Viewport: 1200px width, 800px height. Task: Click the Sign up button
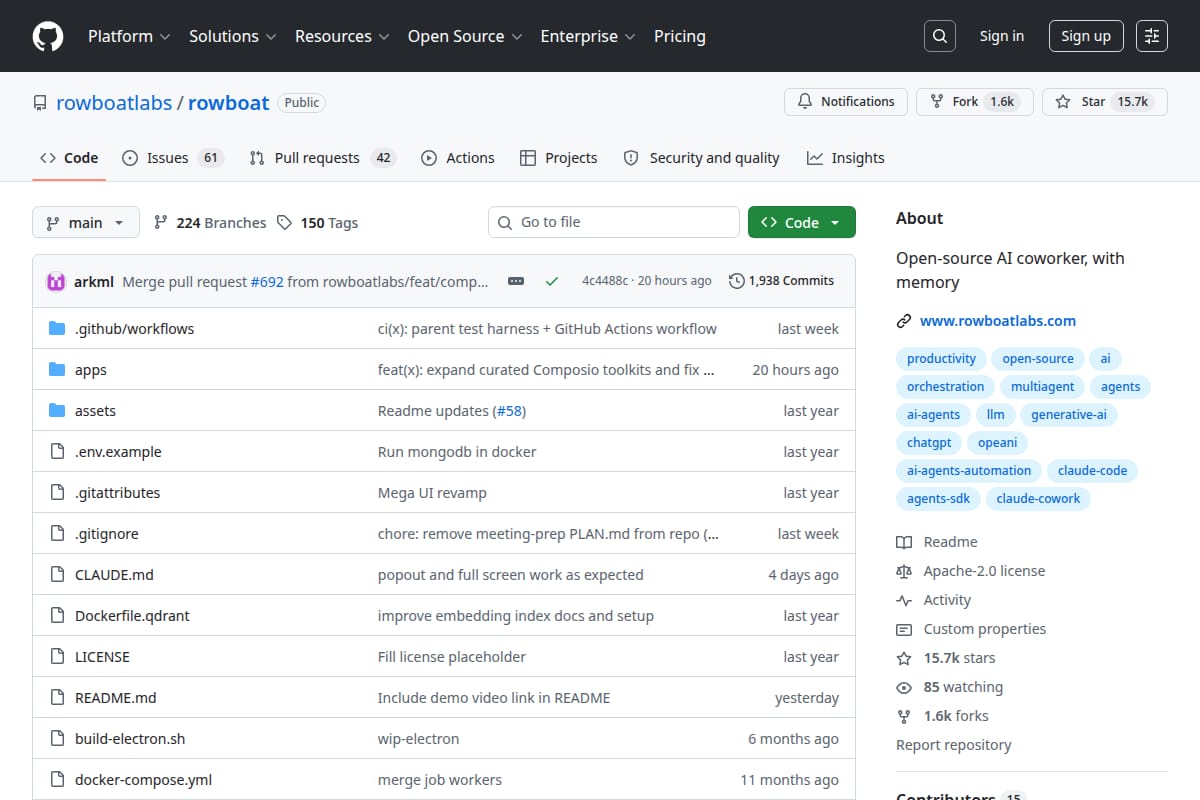click(1086, 36)
